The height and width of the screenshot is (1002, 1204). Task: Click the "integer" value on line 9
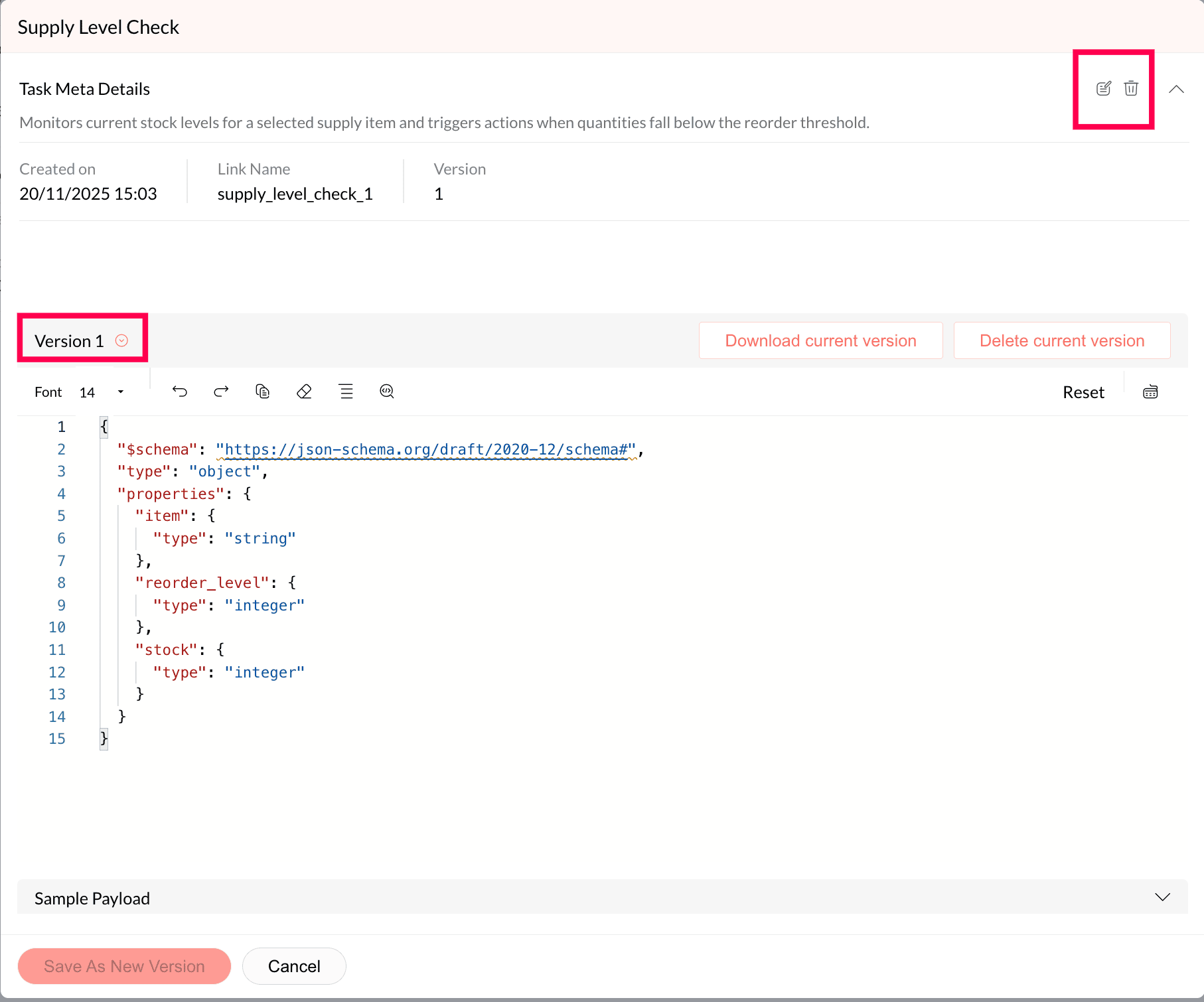click(x=265, y=605)
